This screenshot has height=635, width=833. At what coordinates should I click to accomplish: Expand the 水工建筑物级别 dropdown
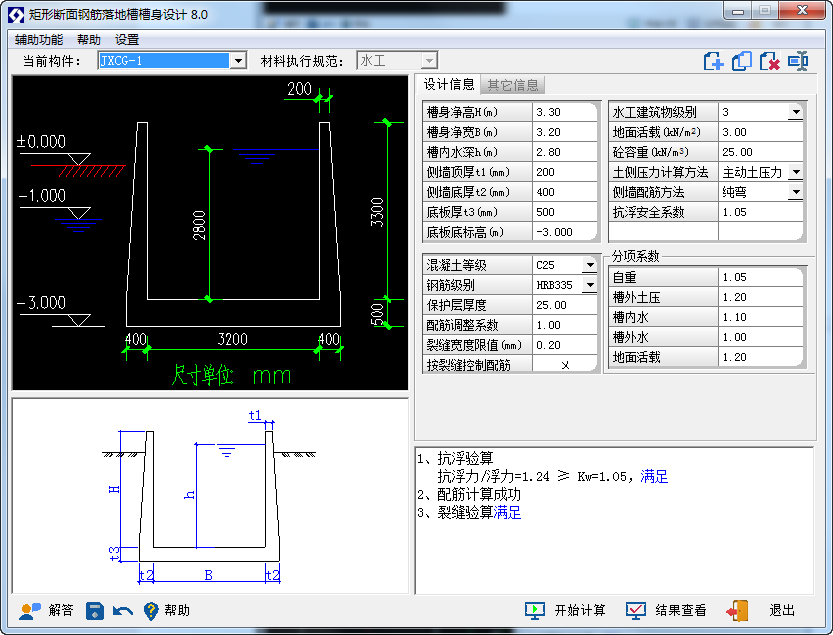pyautogui.click(x=795, y=112)
